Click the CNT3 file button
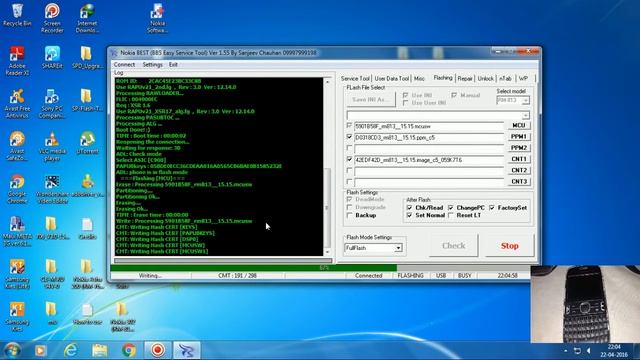Image resolution: width=640 pixels, height=360 pixels. pos(519,181)
